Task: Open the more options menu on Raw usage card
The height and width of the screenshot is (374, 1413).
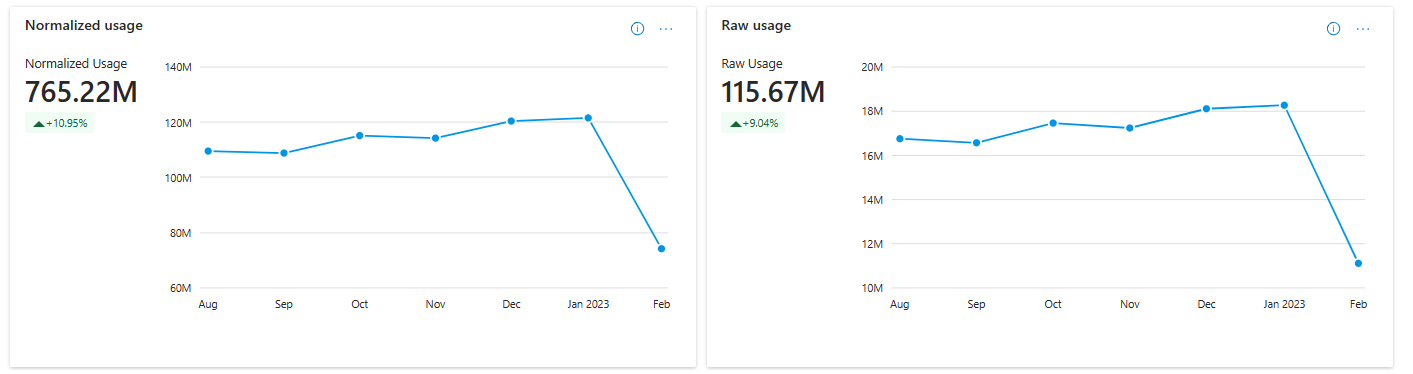Action: pyautogui.click(x=1362, y=29)
